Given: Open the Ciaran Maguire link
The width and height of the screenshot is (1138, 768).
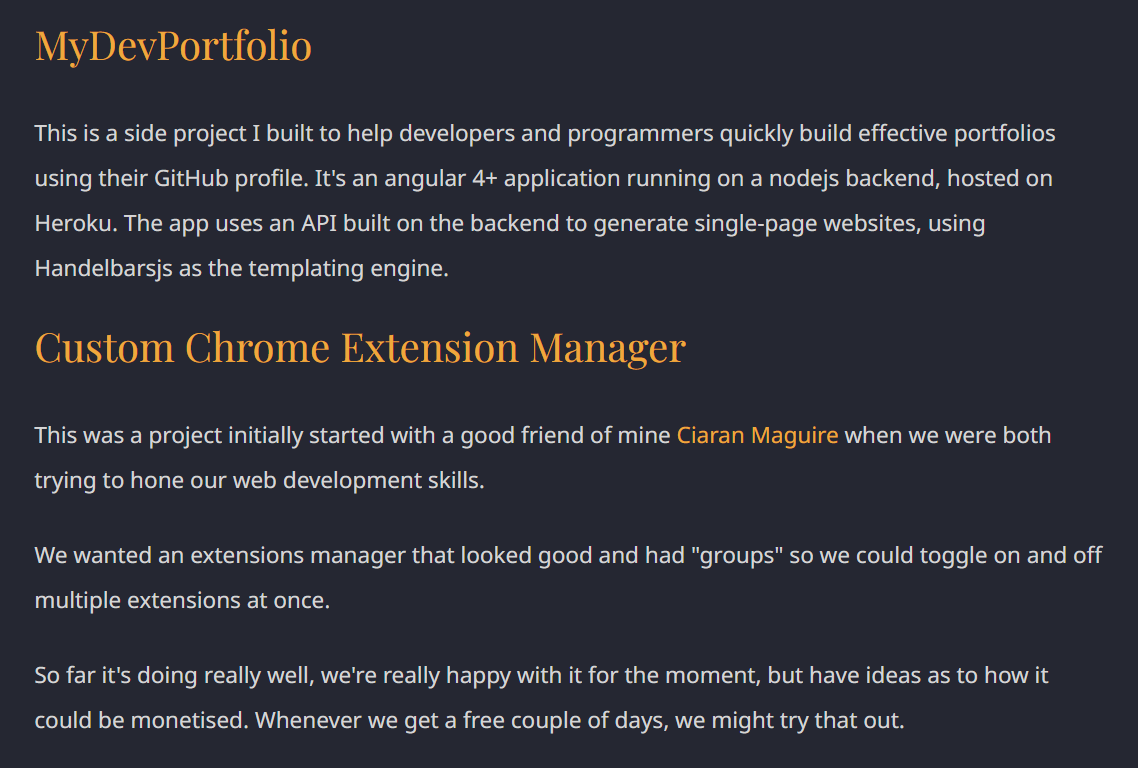Looking at the screenshot, I should [757, 435].
